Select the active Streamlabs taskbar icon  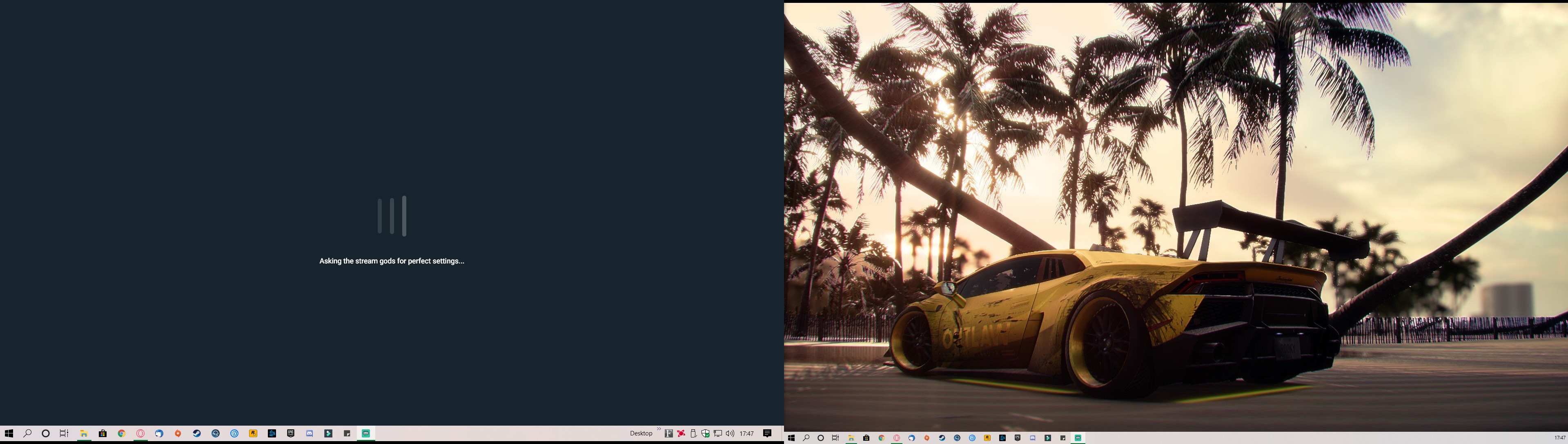click(366, 434)
